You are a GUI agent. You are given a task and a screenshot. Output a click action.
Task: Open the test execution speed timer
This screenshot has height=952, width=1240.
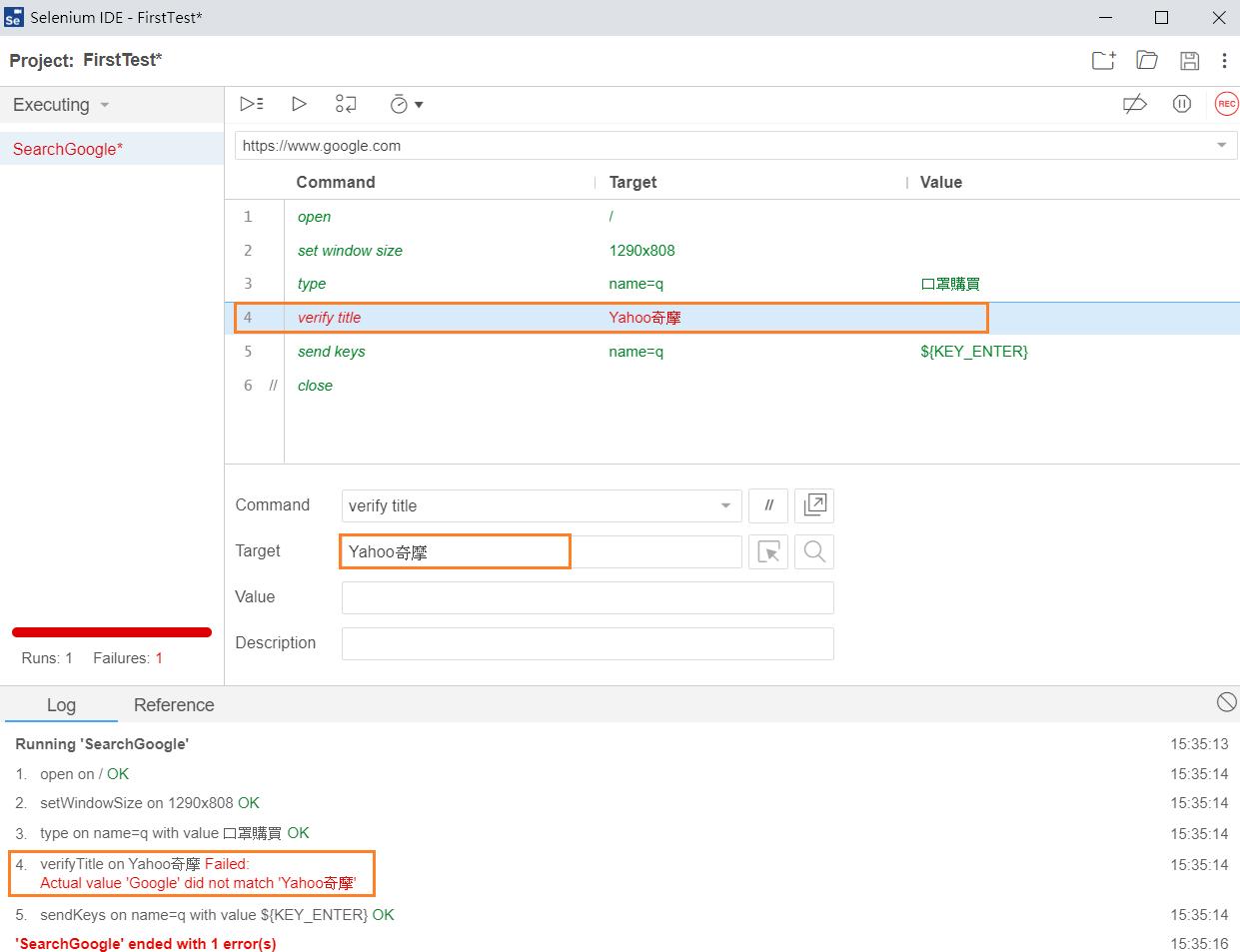pyautogui.click(x=406, y=104)
